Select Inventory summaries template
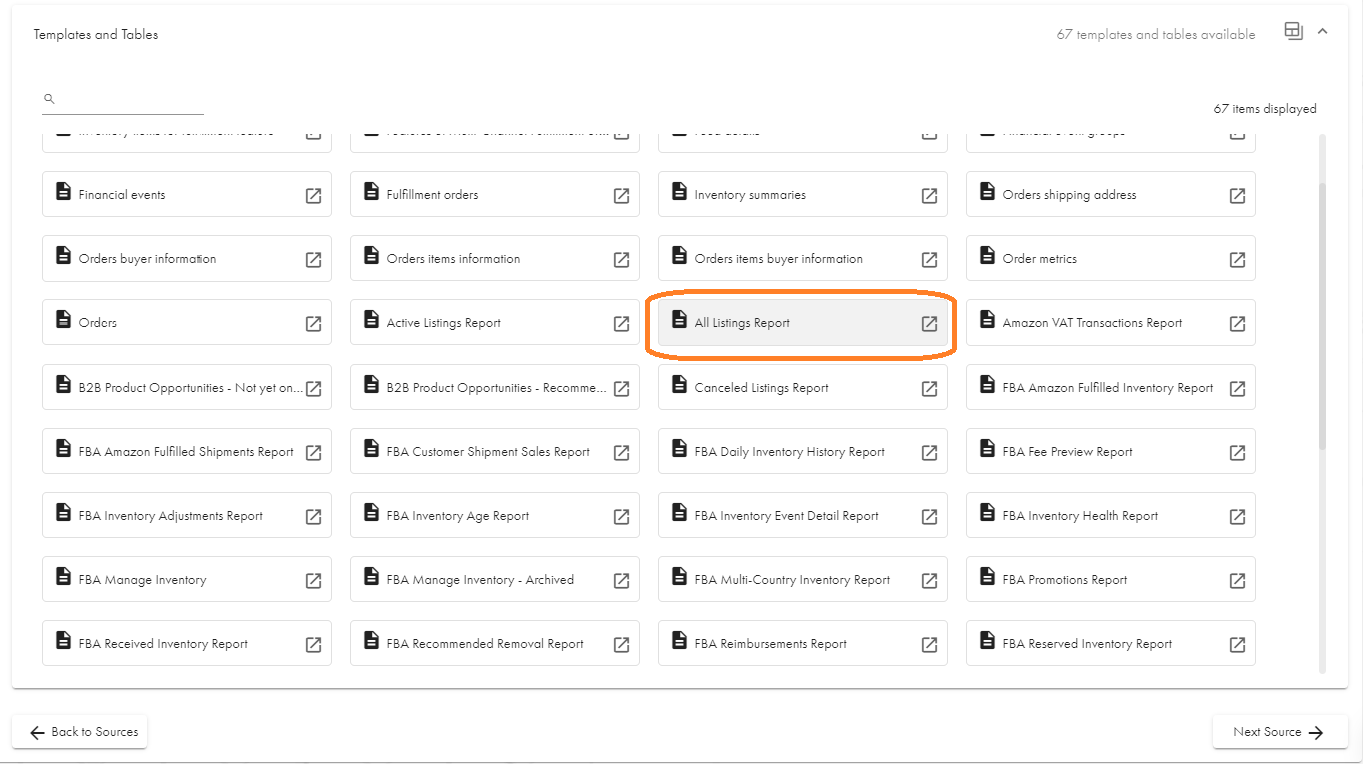Screen dimensions: 1364x764 pos(750,195)
